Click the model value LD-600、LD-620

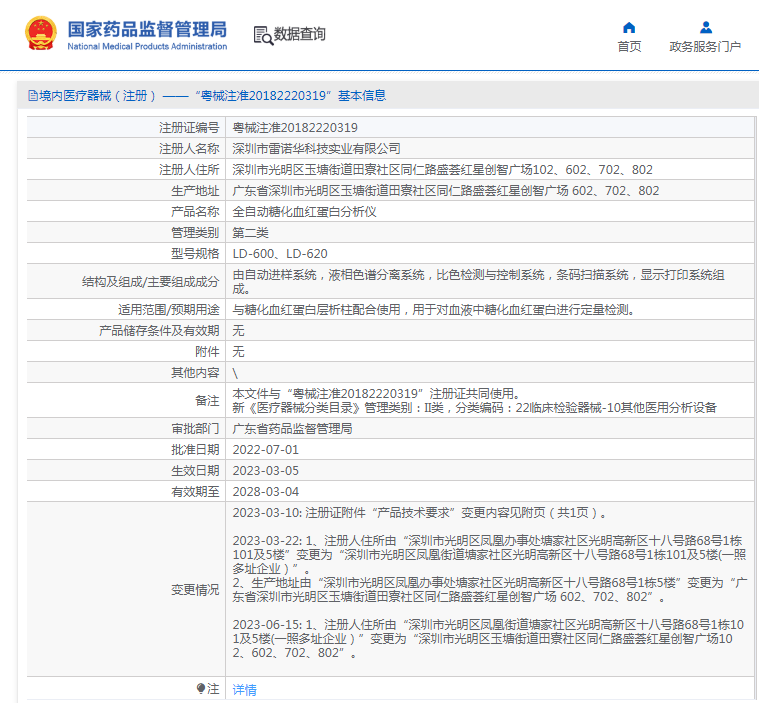coord(280,254)
